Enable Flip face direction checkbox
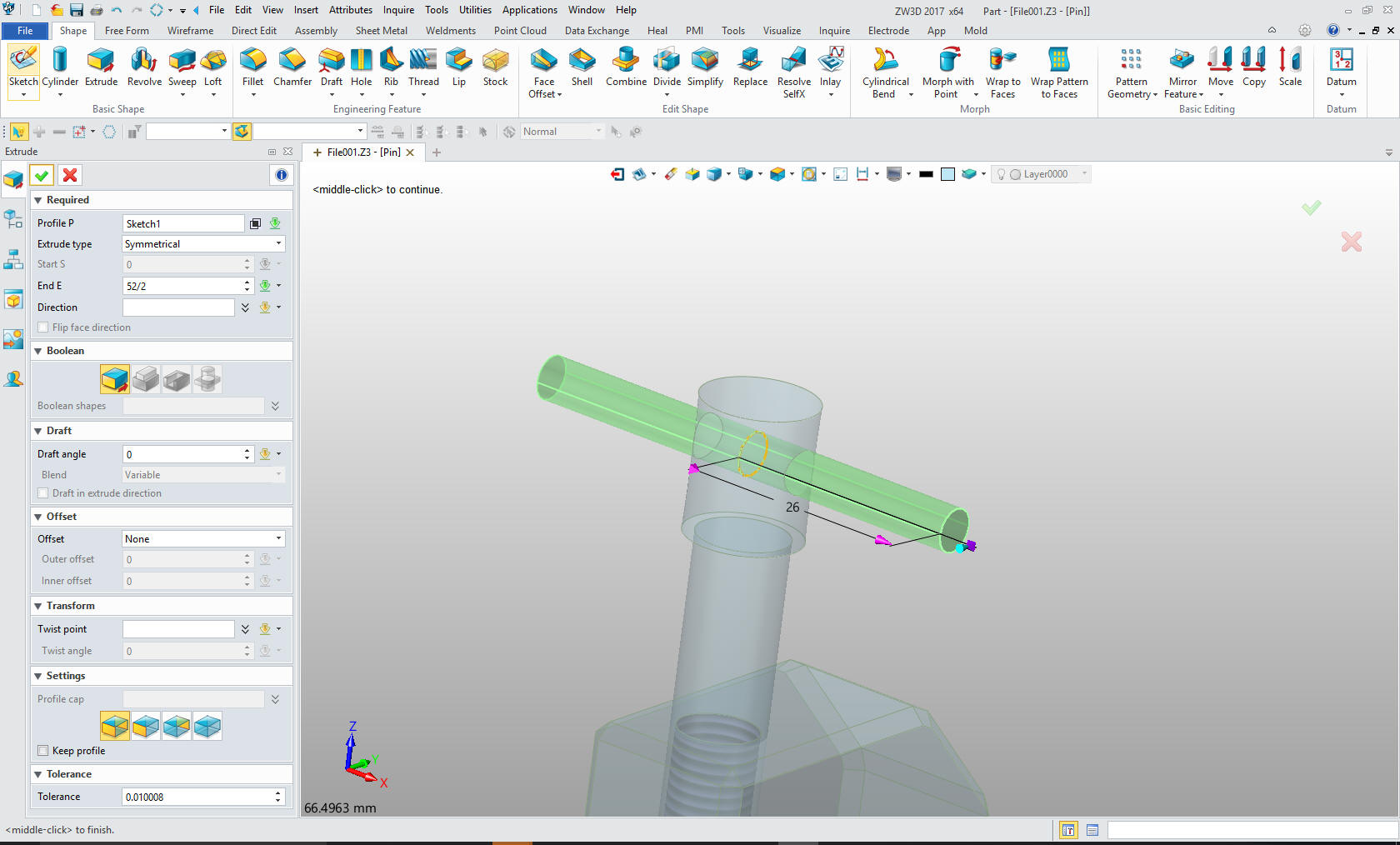 (x=43, y=327)
